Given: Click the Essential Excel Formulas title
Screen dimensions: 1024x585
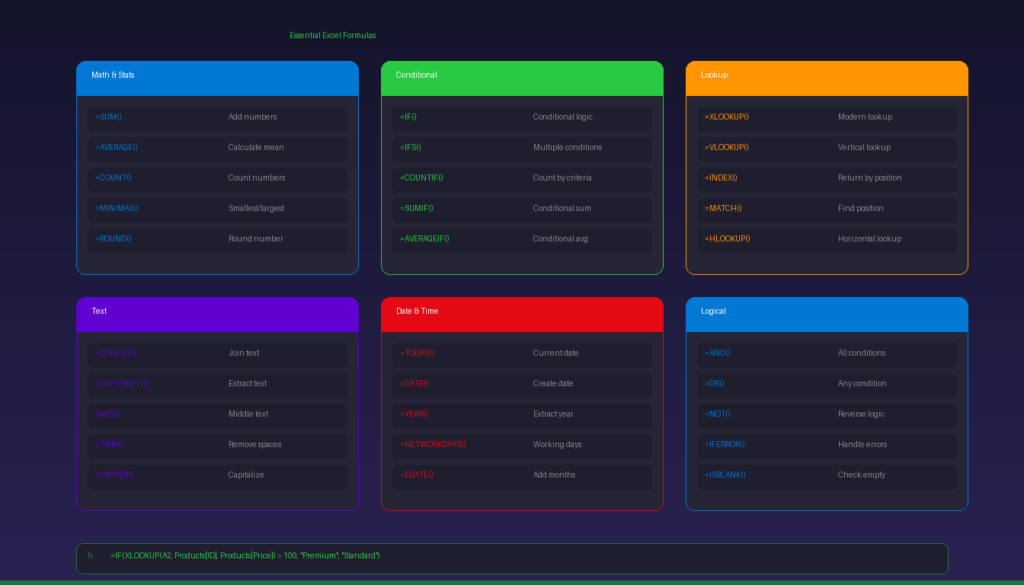Looking at the screenshot, I should [x=333, y=36].
